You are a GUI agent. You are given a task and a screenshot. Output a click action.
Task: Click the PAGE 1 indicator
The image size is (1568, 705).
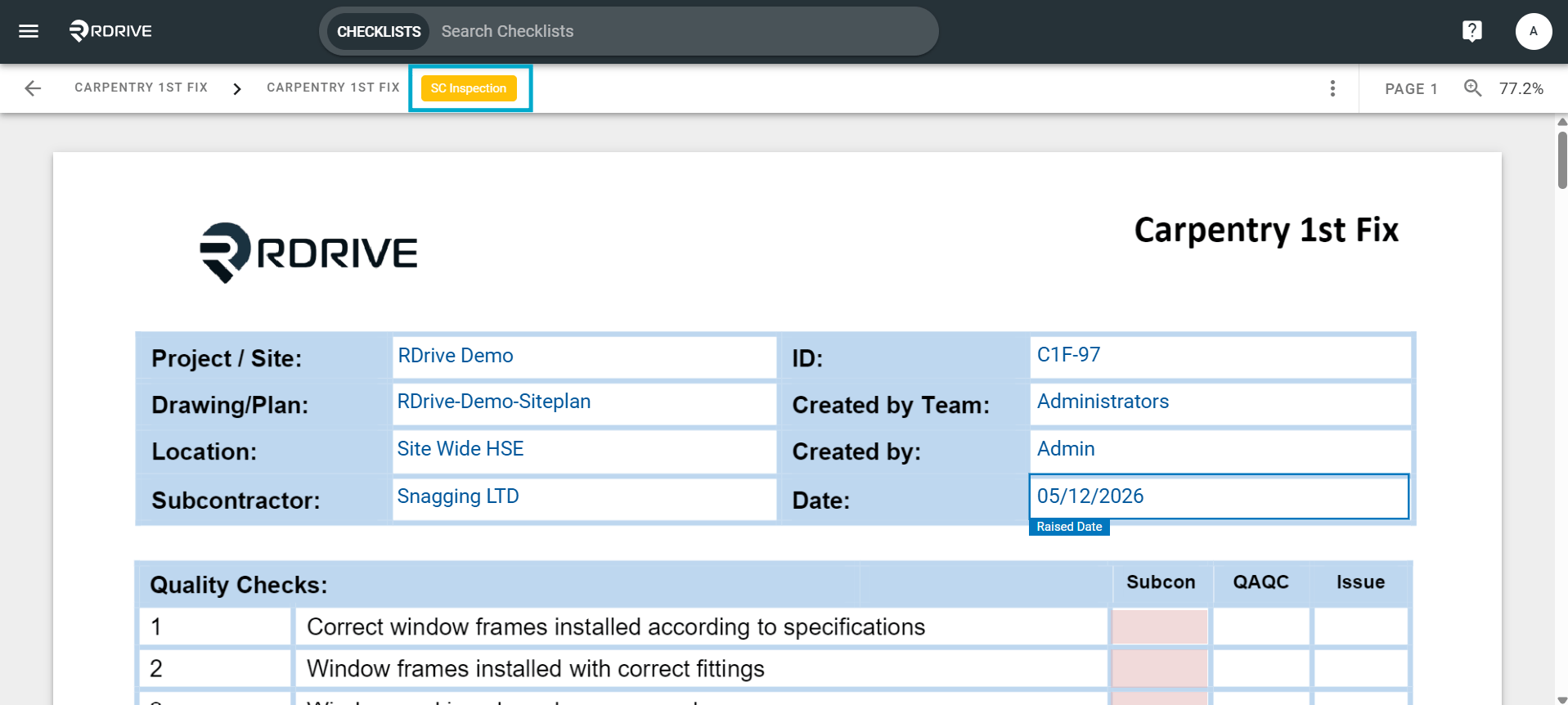[x=1411, y=88]
